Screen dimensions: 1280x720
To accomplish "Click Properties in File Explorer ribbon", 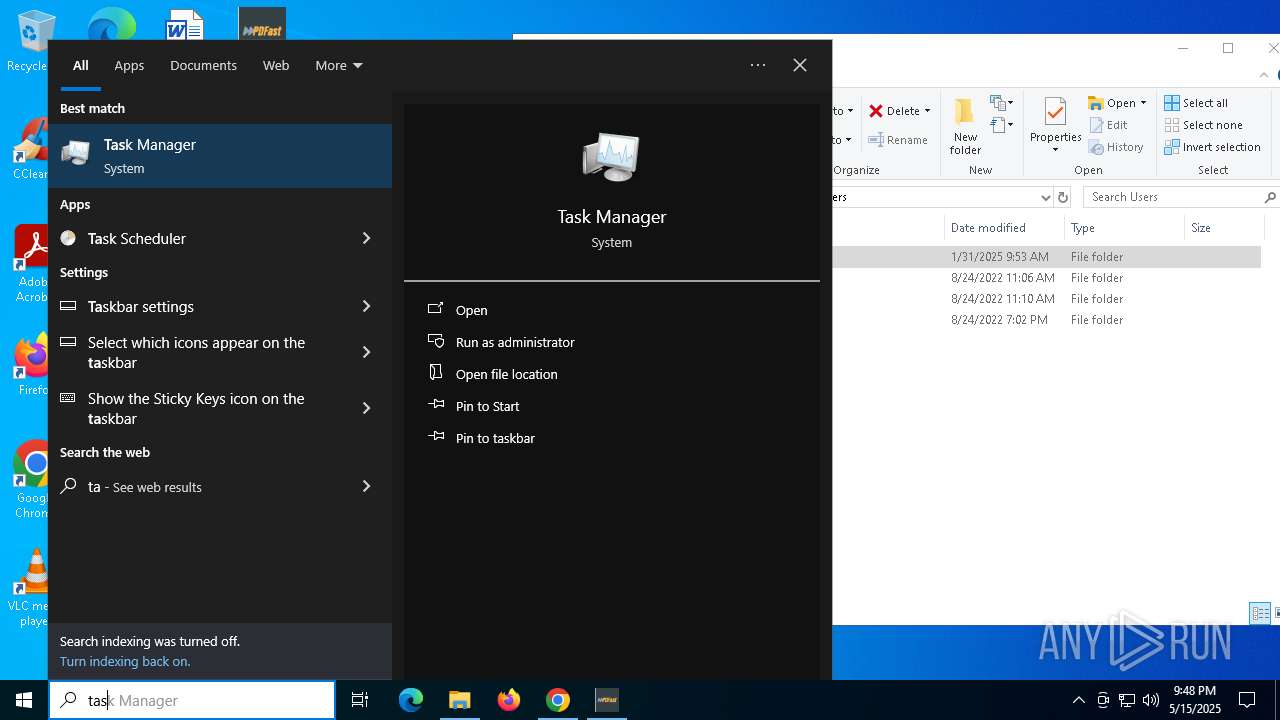I will pyautogui.click(x=1055, y=126).
